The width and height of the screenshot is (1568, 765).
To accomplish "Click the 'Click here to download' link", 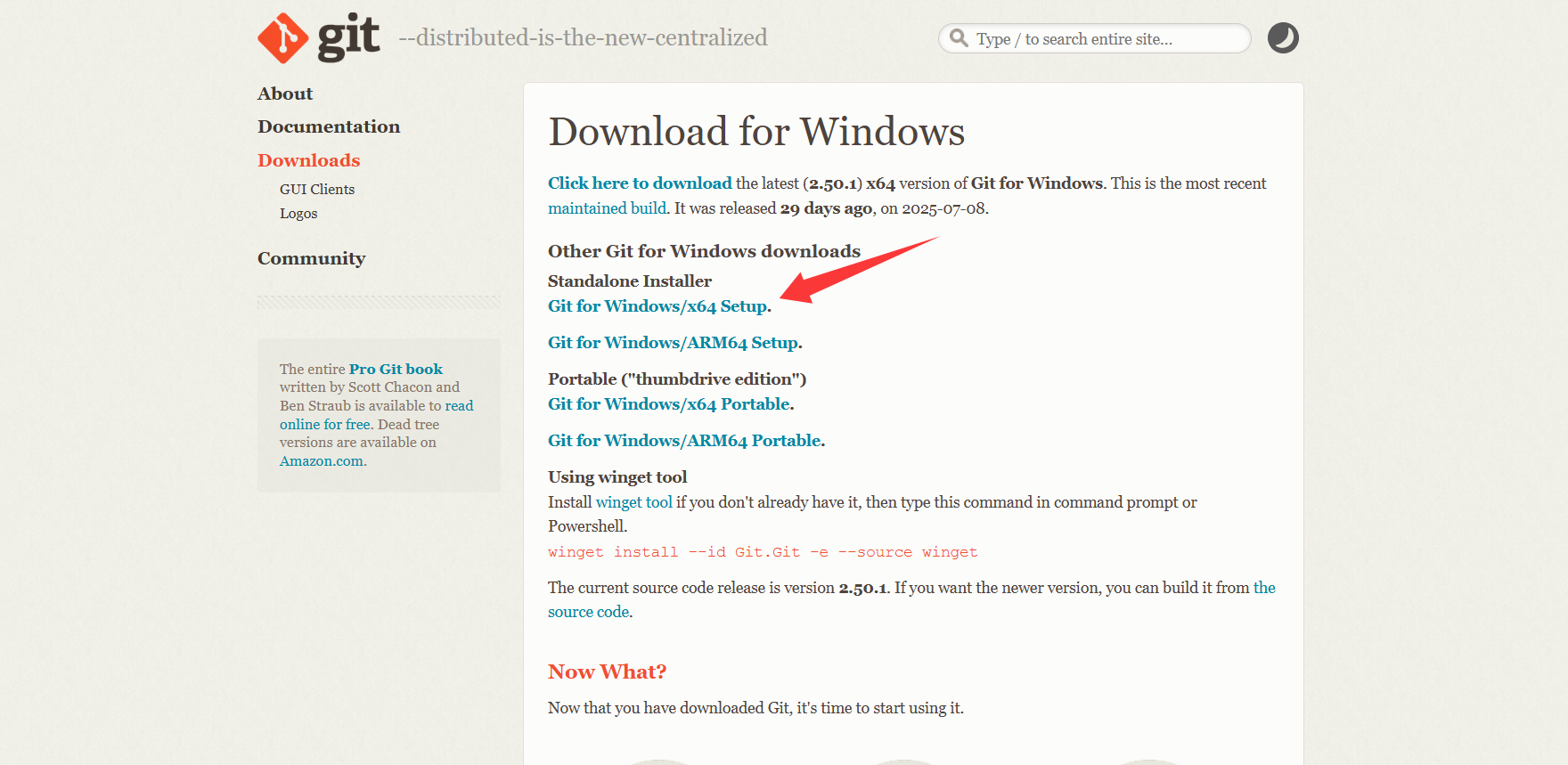I will [x=640, y=183].
